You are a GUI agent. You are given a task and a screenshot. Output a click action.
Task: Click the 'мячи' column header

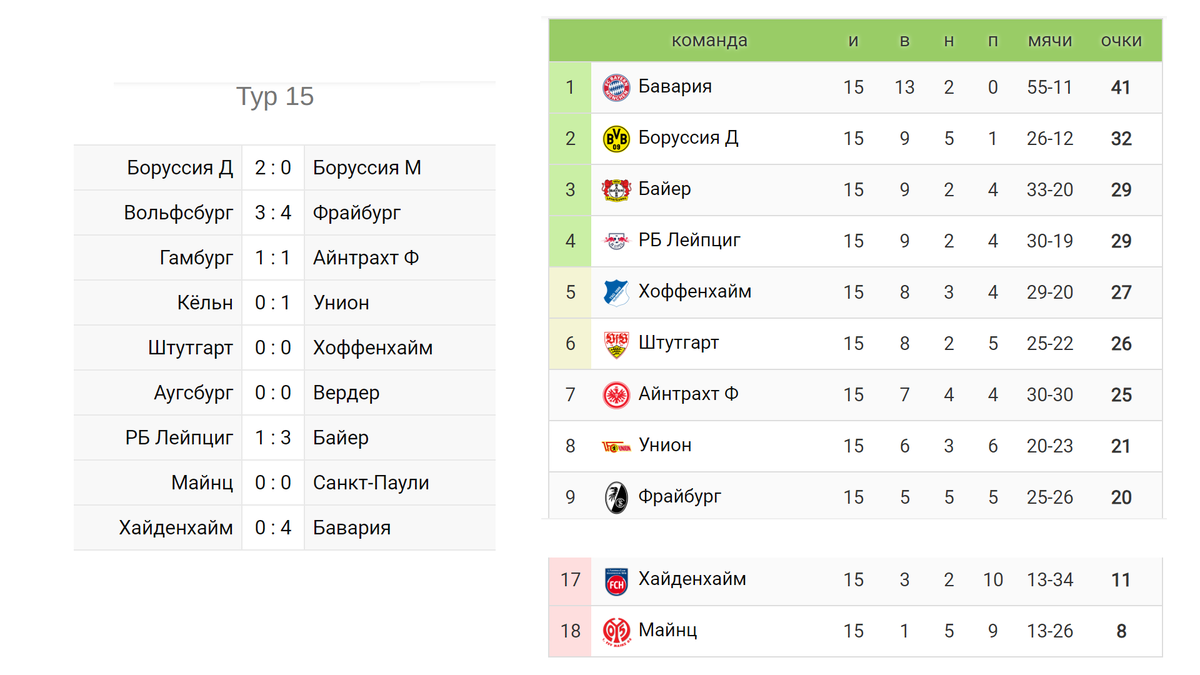(x=1049, y=41)
